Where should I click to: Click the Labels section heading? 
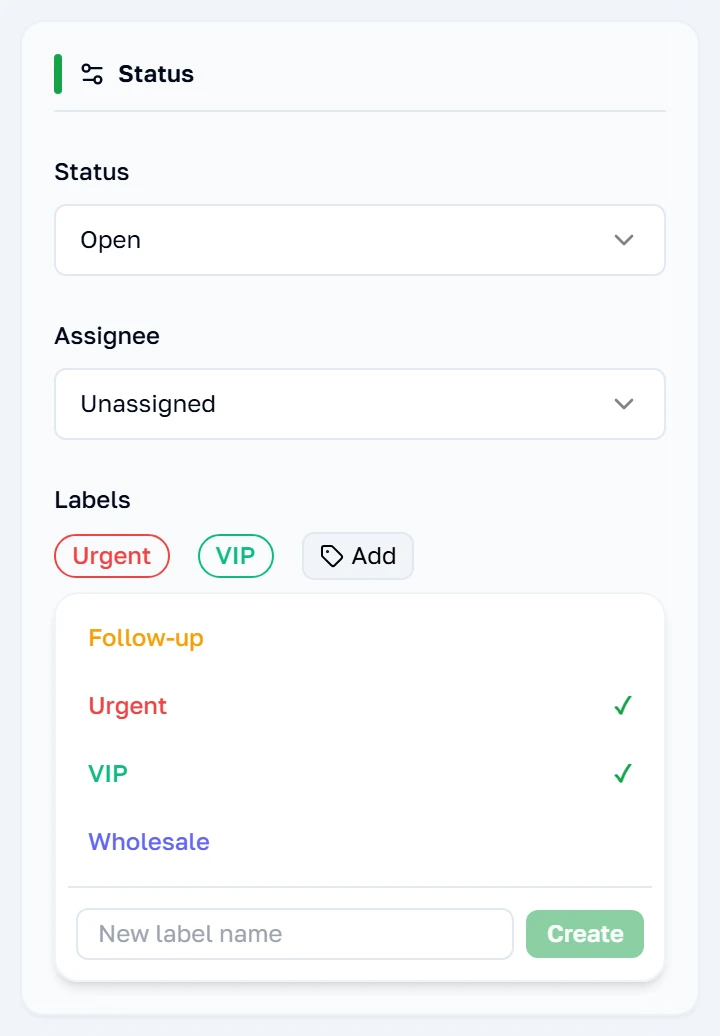92,500
